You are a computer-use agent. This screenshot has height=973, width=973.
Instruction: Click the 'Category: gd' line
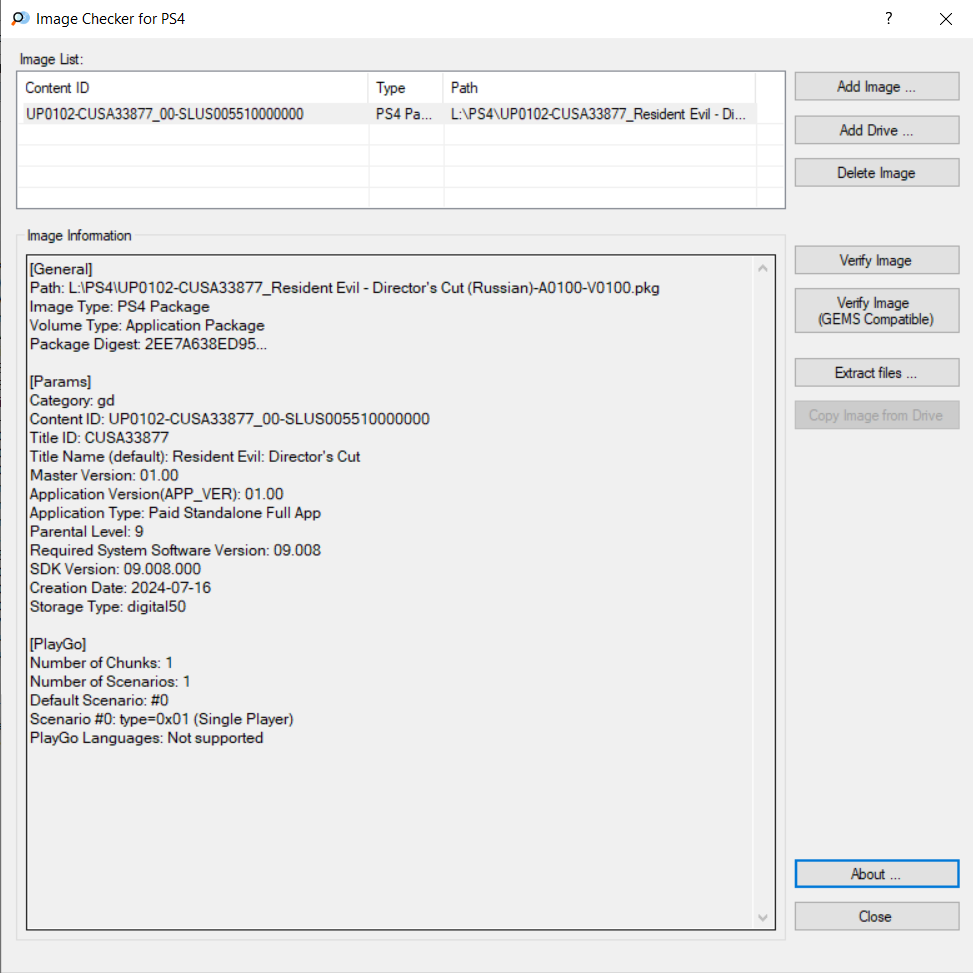coord(72,400)
